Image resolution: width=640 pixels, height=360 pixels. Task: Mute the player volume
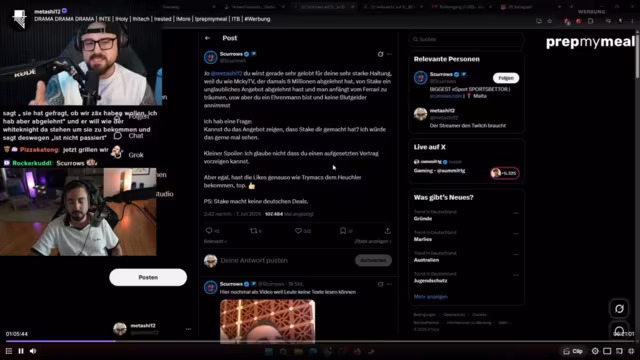point(33,351)
